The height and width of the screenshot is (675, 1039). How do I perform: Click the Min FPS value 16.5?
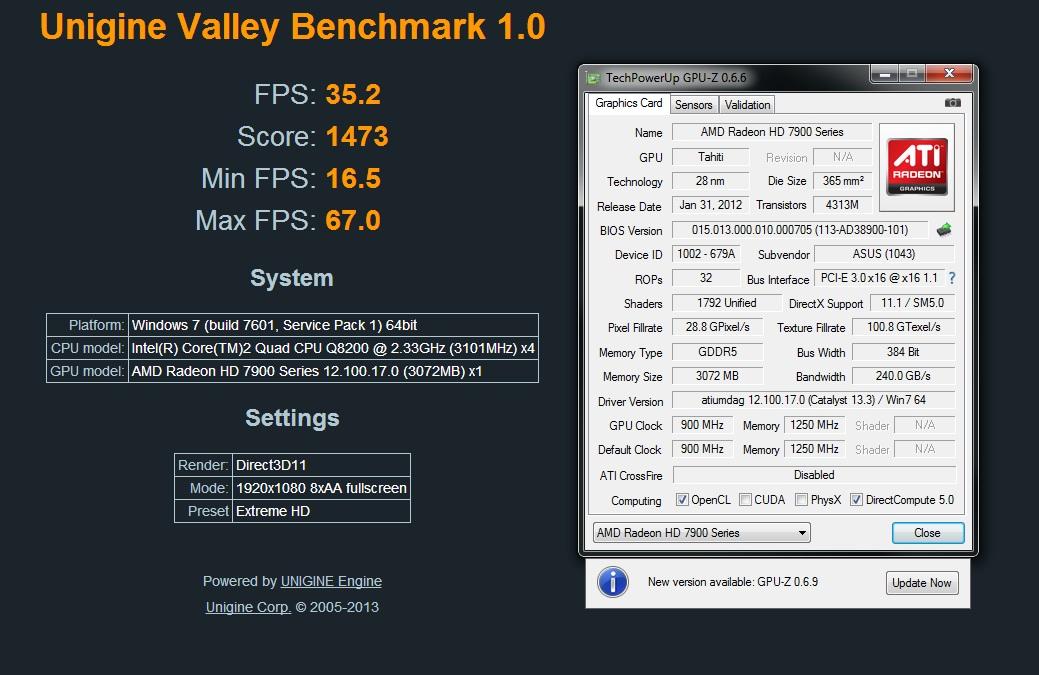click(x=353, y=178)
